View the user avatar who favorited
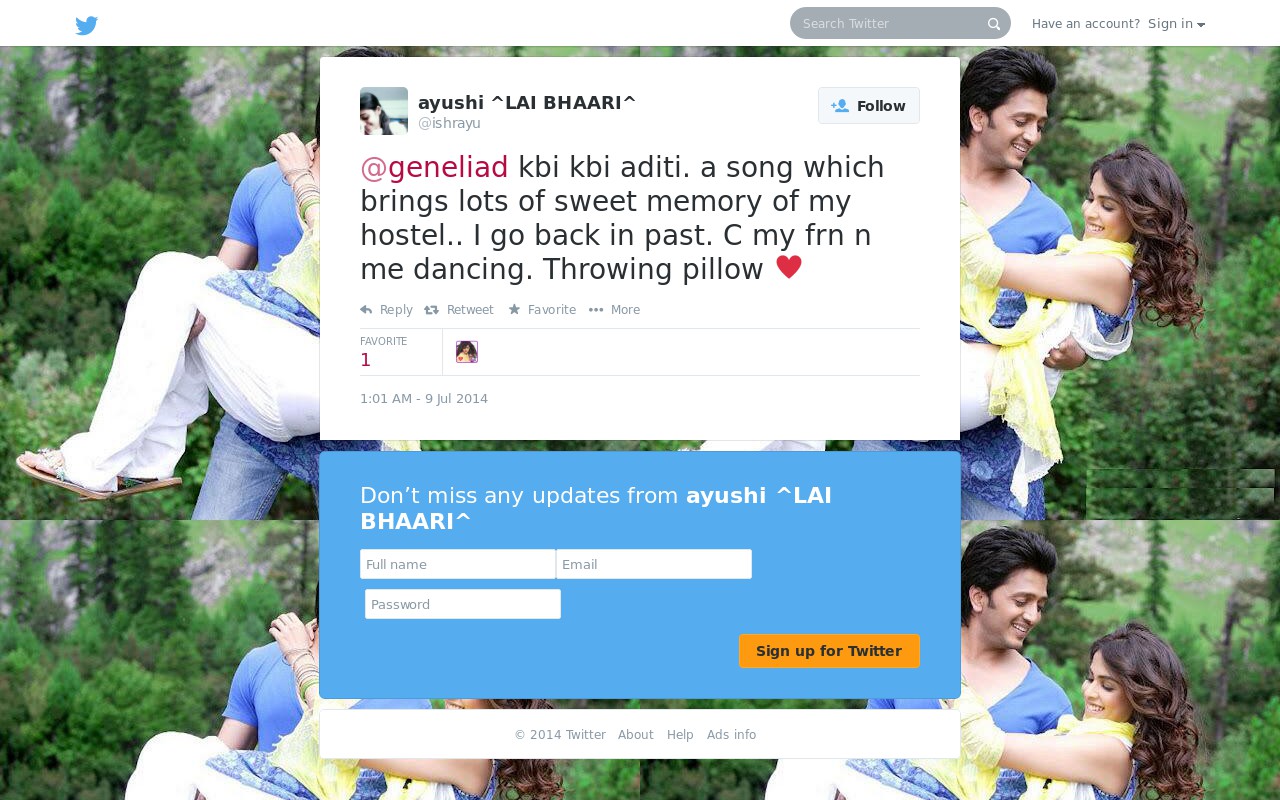The image size is (1280, 800). (467, 352)
